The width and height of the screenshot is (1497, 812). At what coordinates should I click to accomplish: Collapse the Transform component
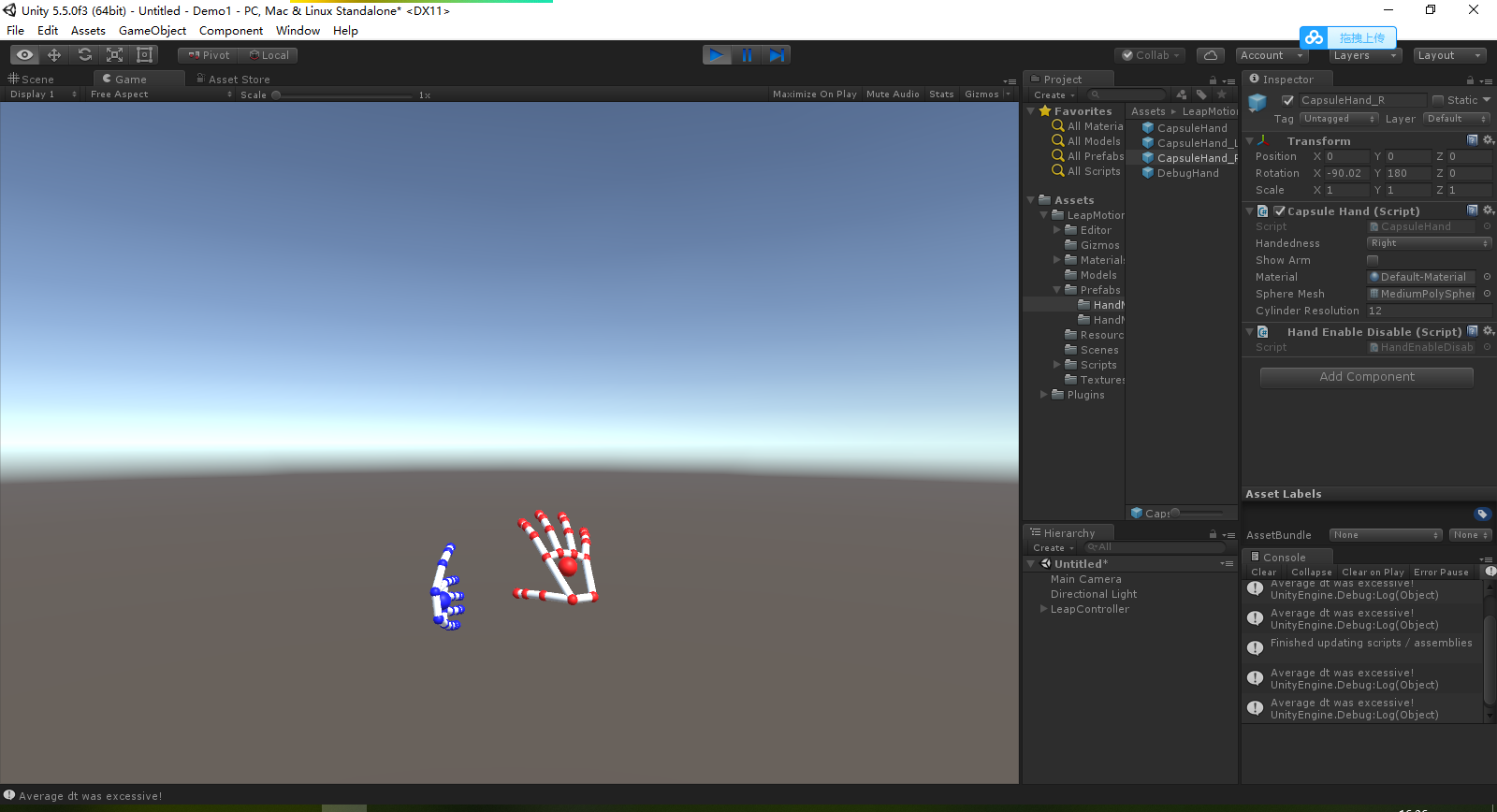coord(1249,140)
